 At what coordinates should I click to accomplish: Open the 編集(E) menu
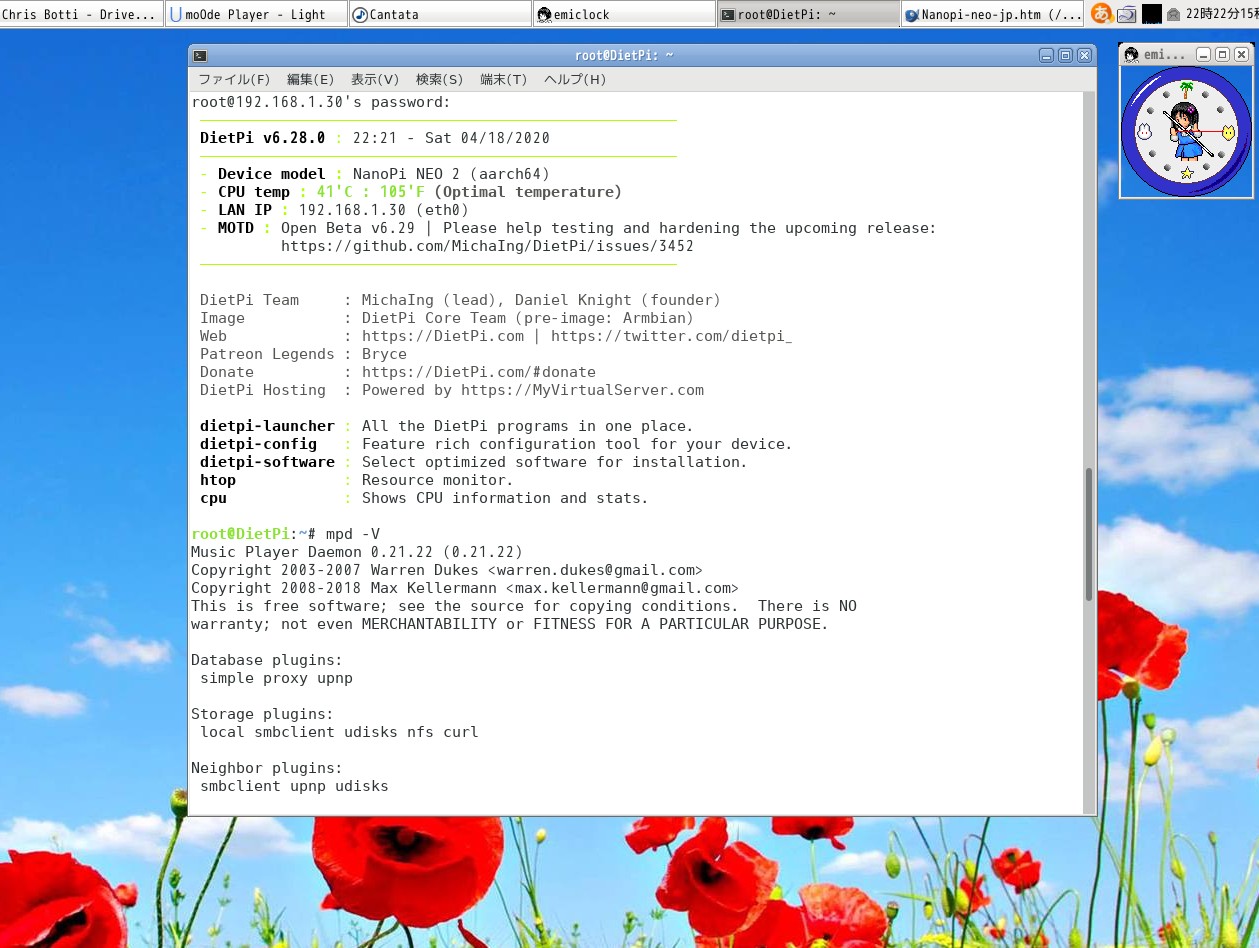310,79
